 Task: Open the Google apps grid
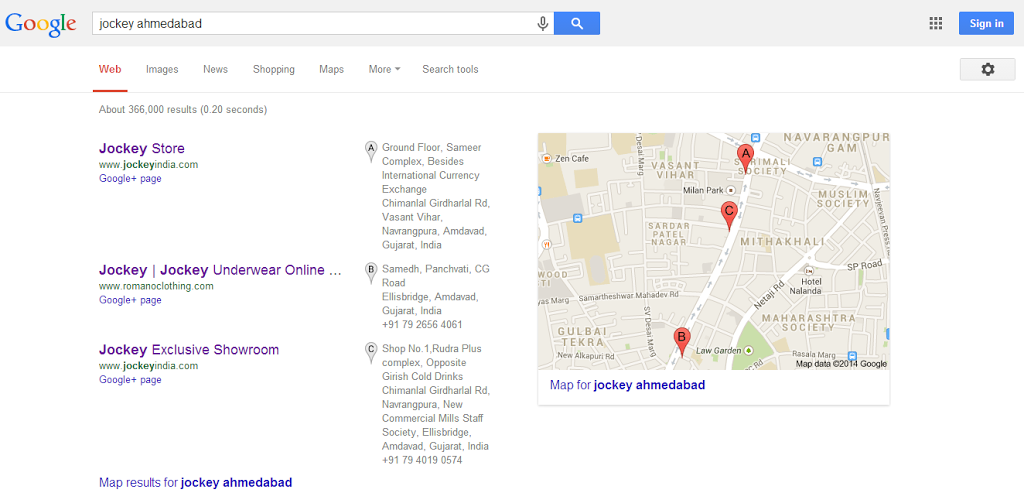tap(936, 23)
